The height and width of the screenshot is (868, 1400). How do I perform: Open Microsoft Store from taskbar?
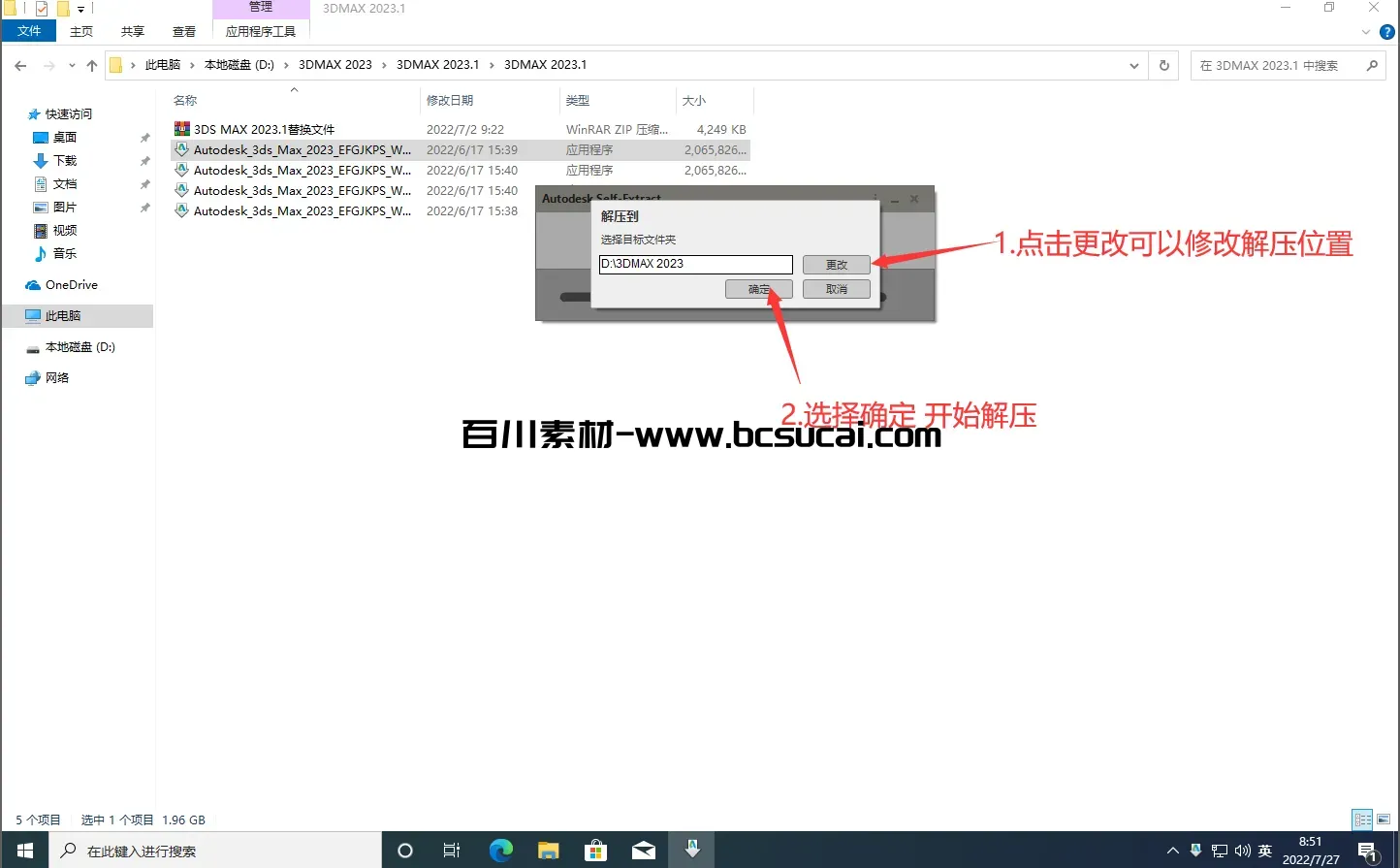pyautogui.click(x=596, y=851)
